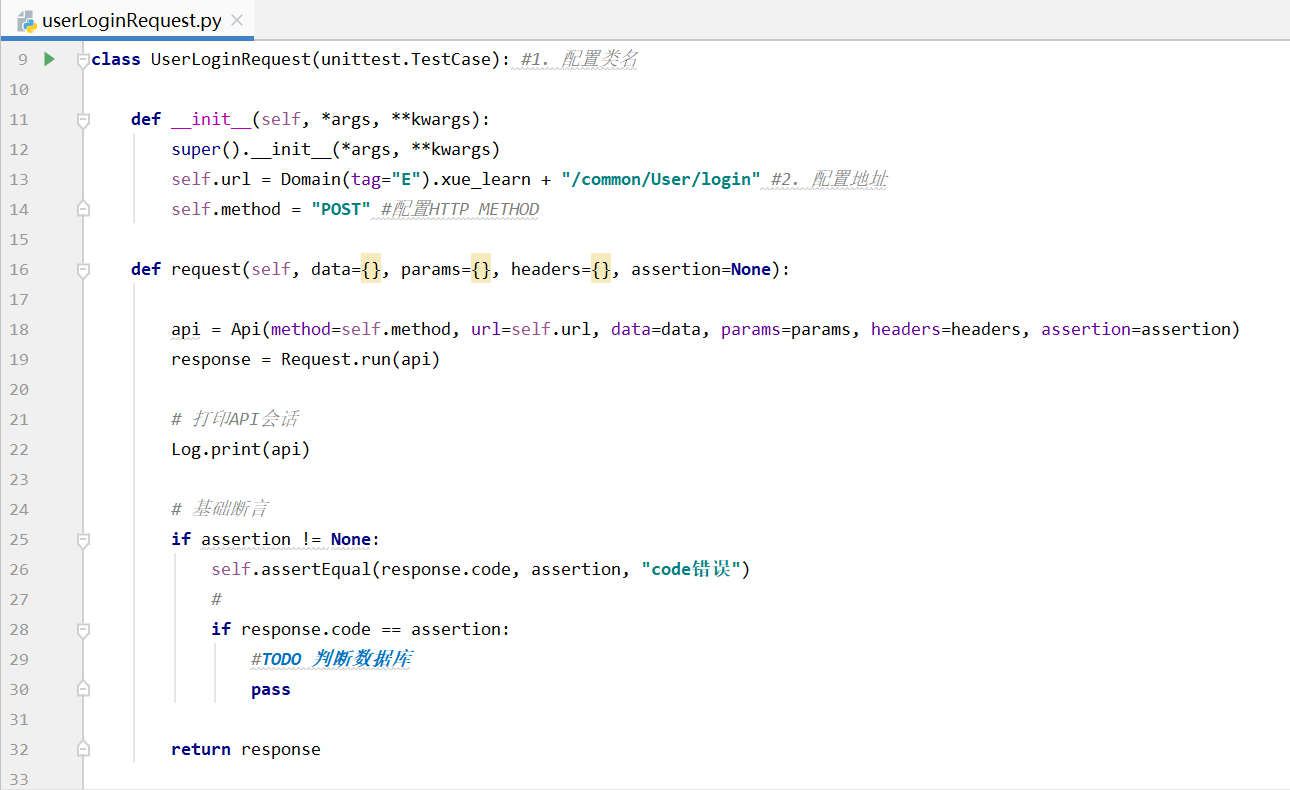The image size is (1290, 790).
Task: Click the "code错误" string
Action: pos(690,569)
